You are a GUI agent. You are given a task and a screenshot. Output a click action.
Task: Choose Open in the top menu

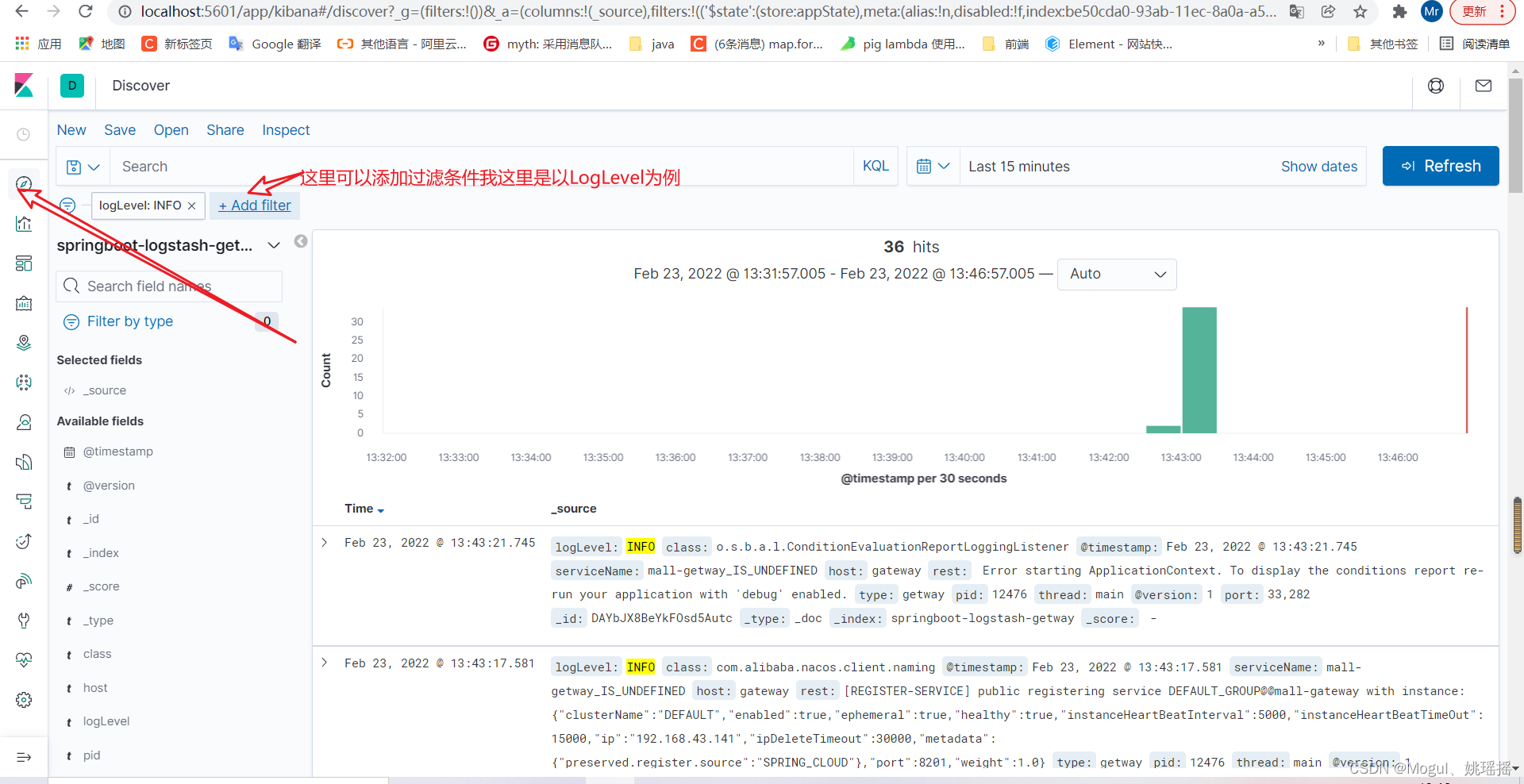click(x=171, y=130)
